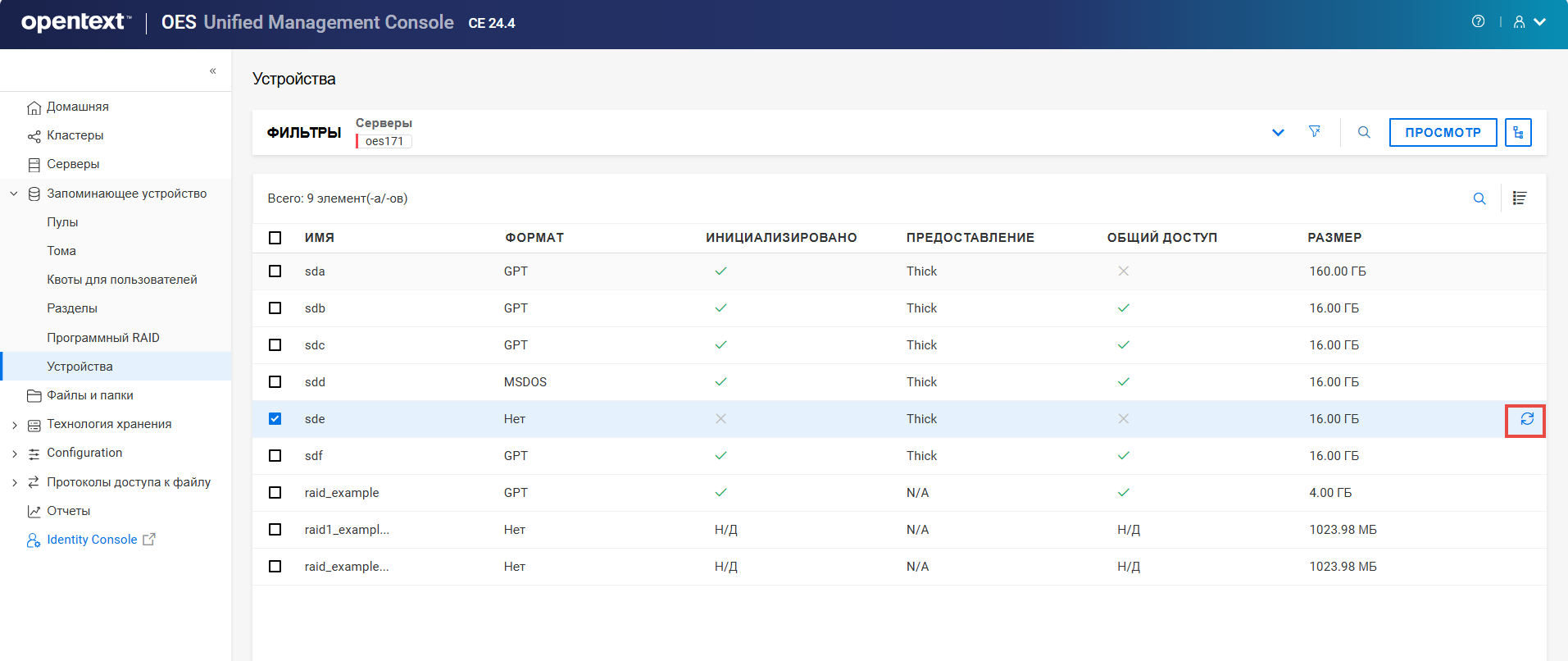Open the user account dropdown menu
Image resolution: width=1568 pixels, height=661 pixels.
[1529, 22]
